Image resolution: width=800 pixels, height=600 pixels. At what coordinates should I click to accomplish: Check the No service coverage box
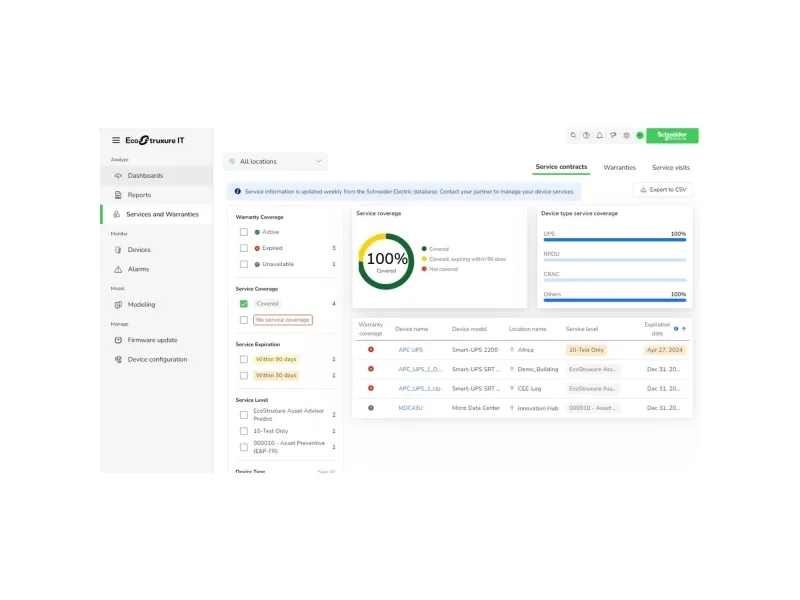(x=244, y=320)
